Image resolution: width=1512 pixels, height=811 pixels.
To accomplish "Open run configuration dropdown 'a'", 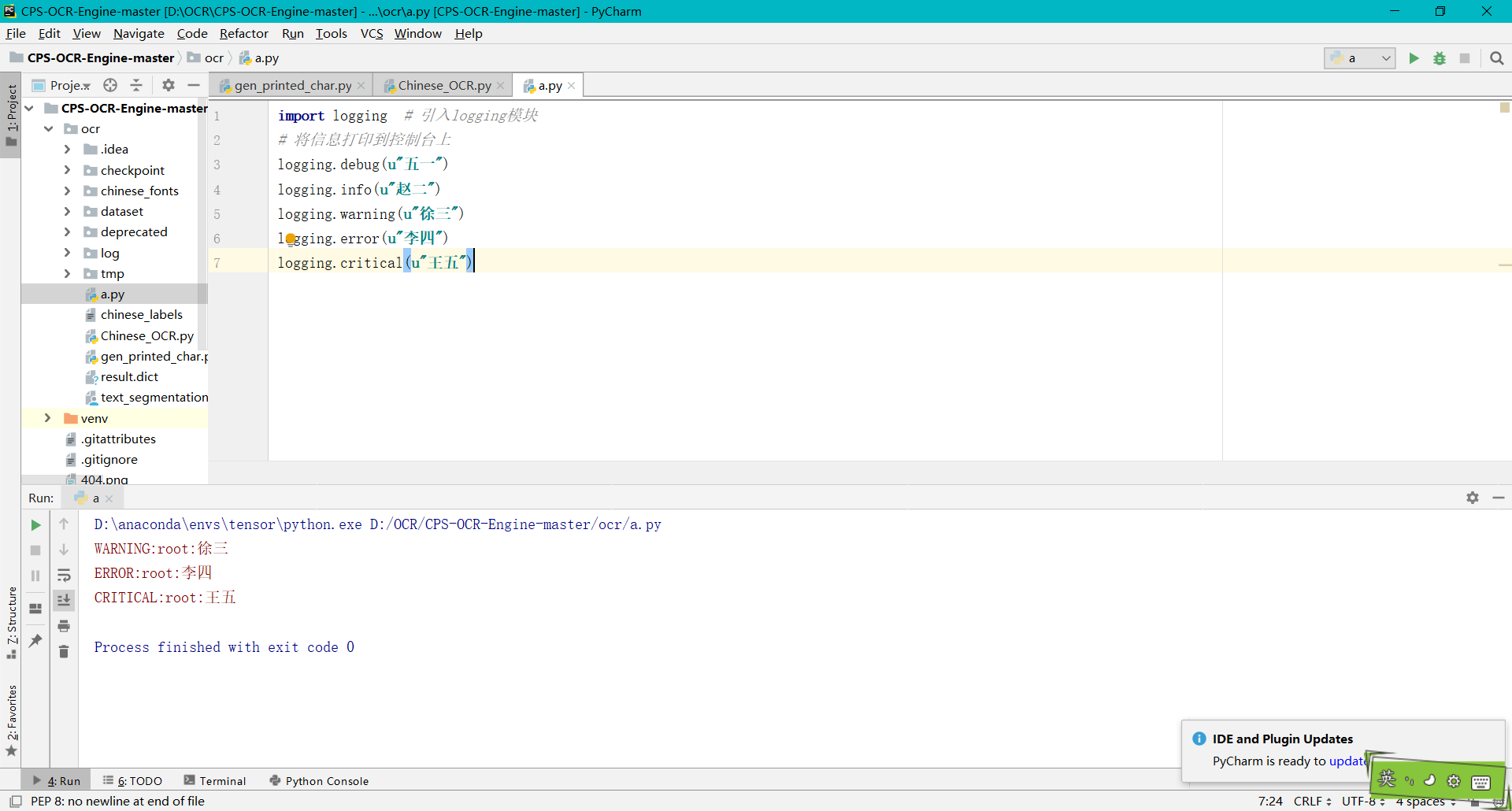I will (x=1360, y=58).
